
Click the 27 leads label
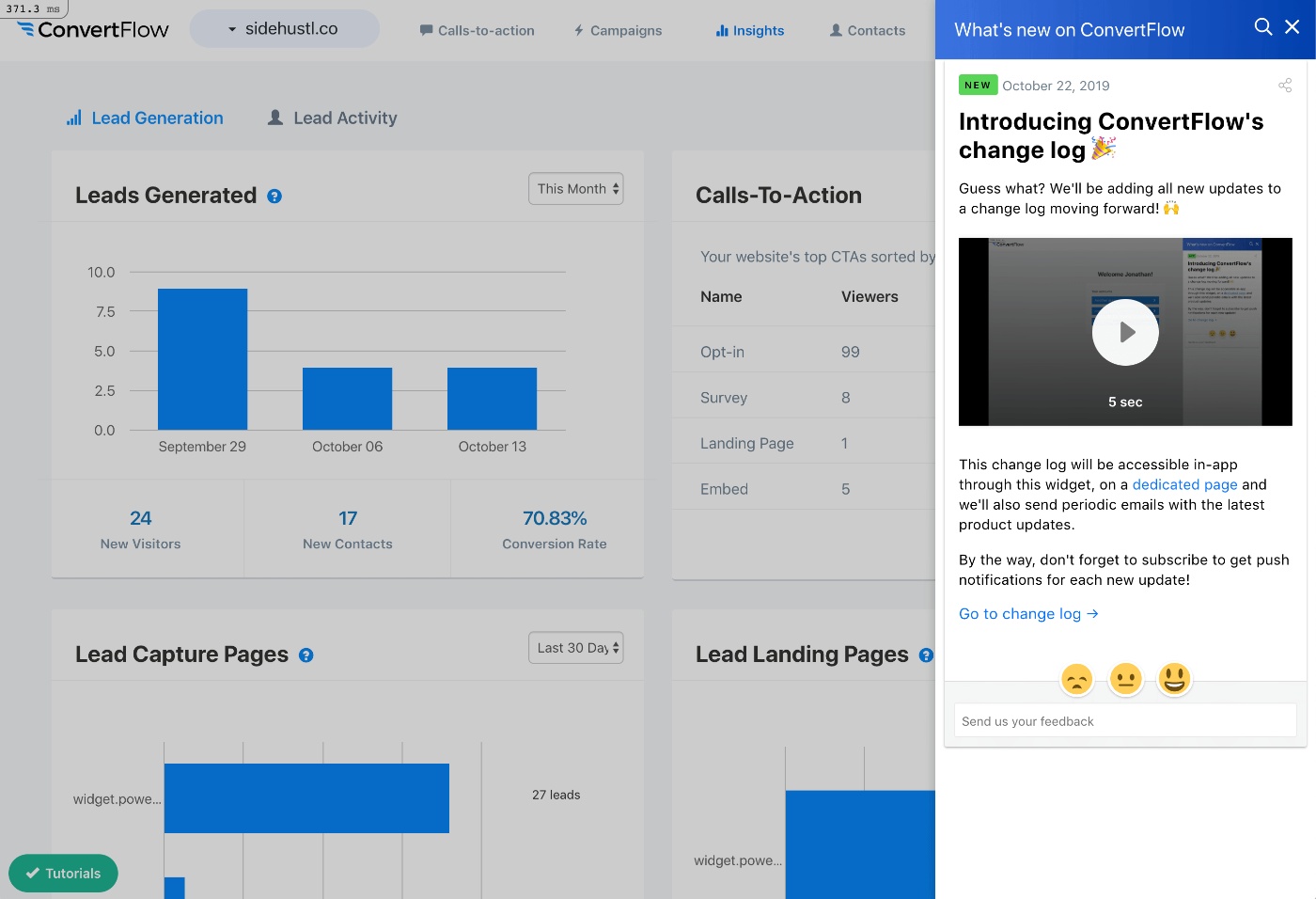click(x=556, y=796)
